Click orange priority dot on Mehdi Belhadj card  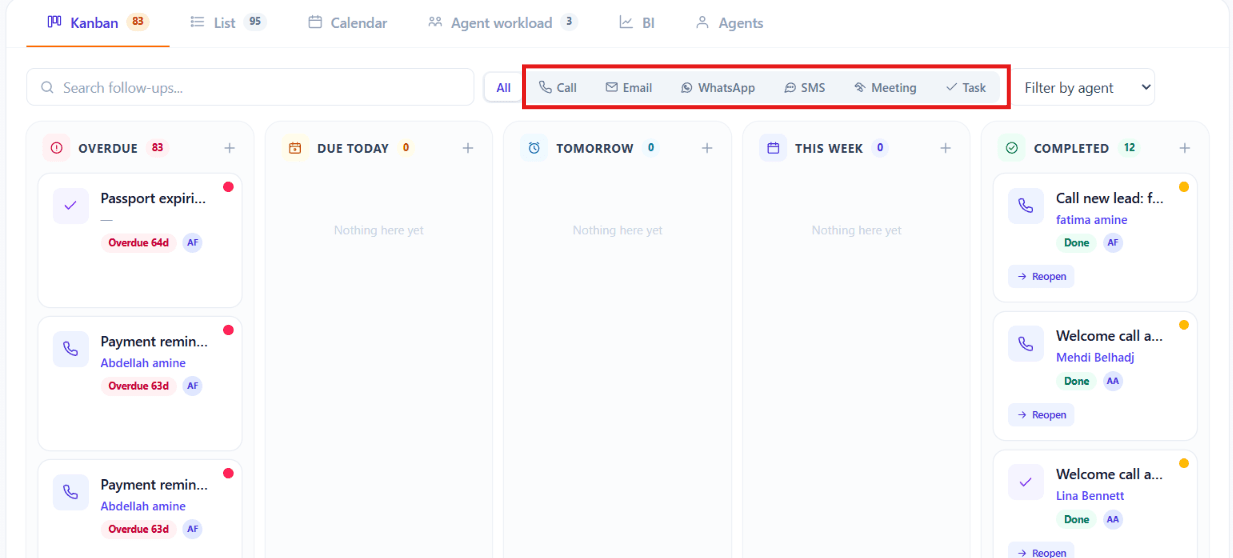(1184, 325)
